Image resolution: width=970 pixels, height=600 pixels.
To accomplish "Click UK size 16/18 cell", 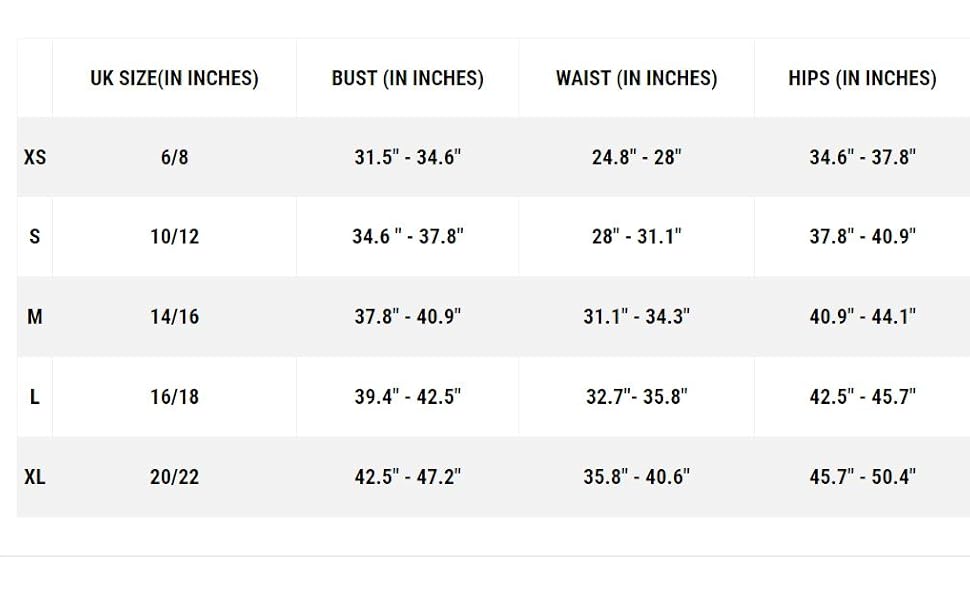I will point(174,397).
